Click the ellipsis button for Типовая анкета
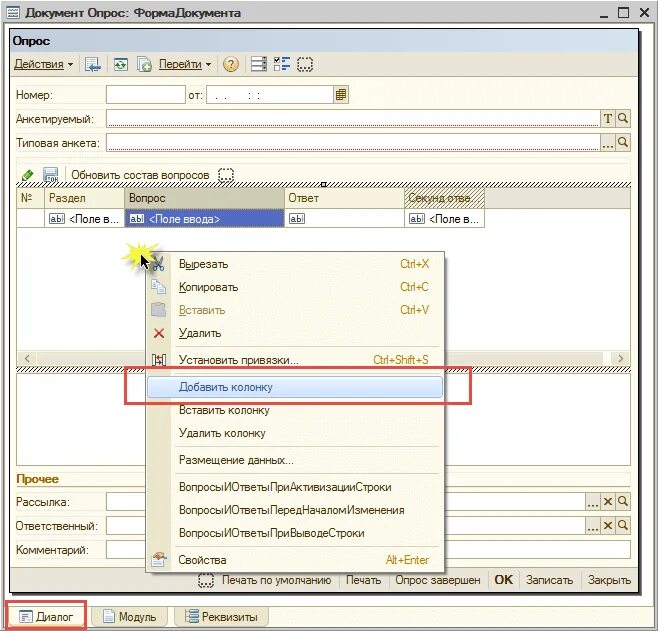Viewport: 658px width, 631px height. pyautogui.click(x=608, y=143)
